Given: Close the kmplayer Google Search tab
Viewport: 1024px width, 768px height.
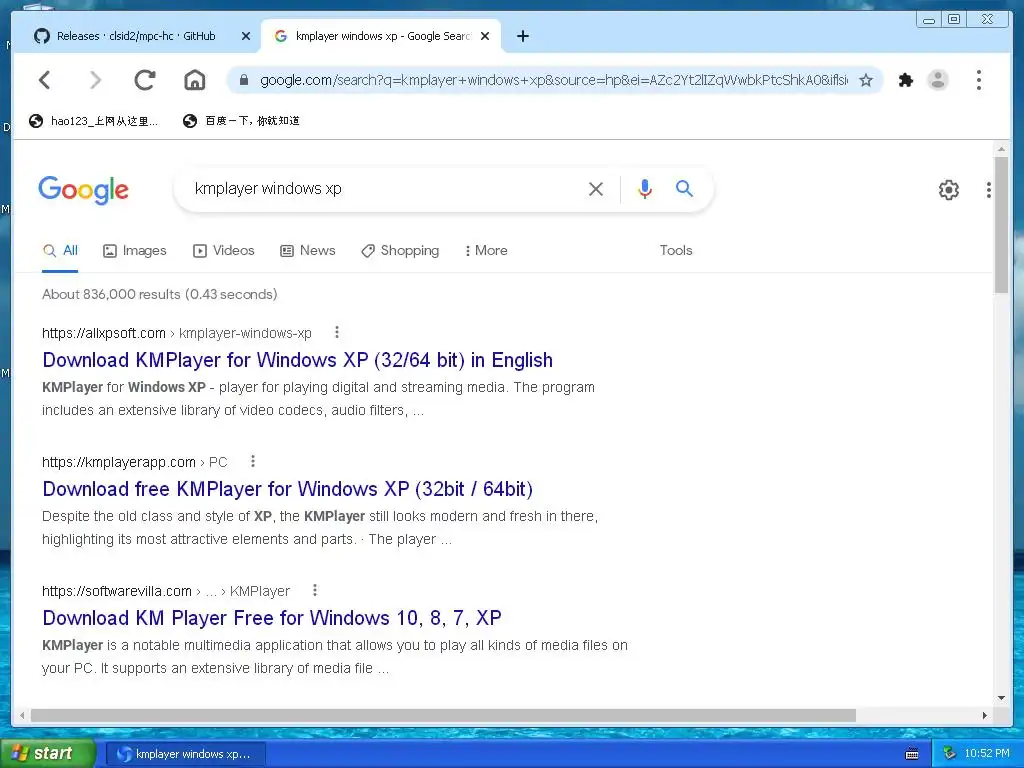Looking at the screenshot, I should click(485, 36).
